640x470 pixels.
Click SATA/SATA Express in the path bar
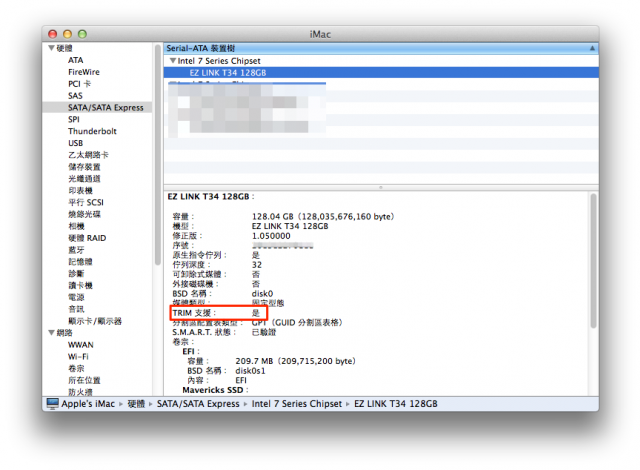click(x=198, y=403)
